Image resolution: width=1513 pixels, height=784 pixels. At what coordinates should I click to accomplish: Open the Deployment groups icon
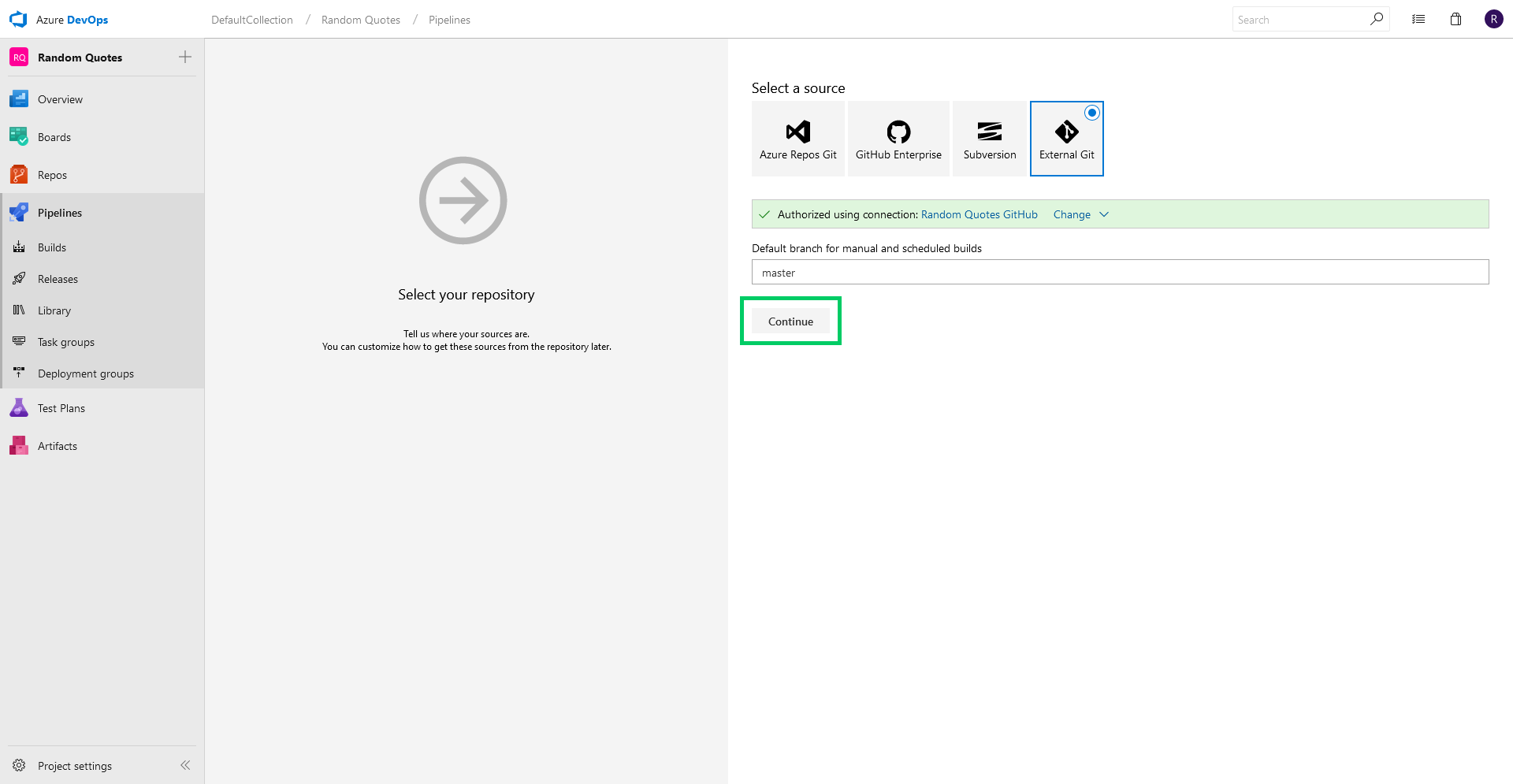19,373
